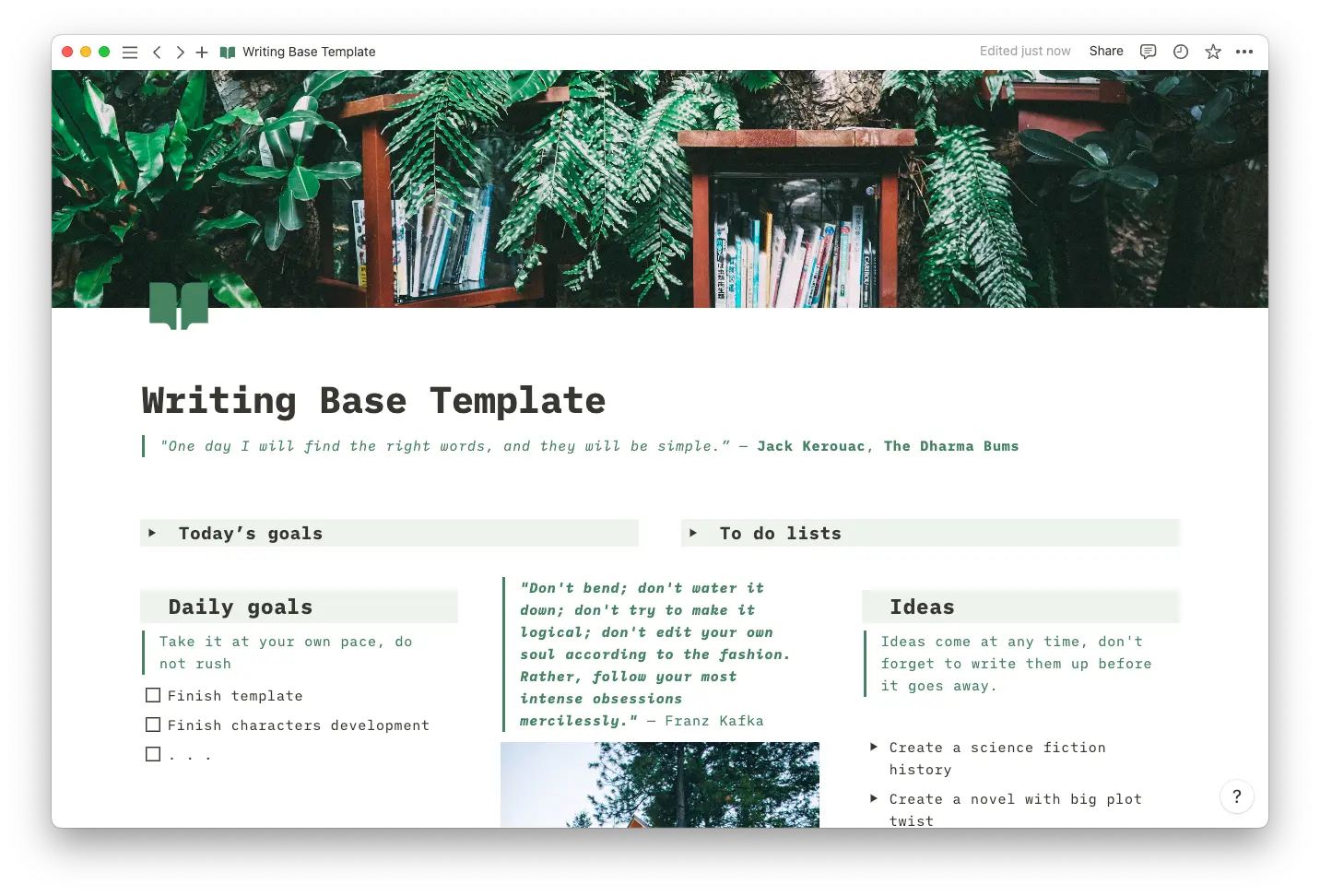Image resolution: width=1320 pixels, height=896 pixels.
Task: Check the Finish characters development checkbox
Action: pos(153,725)
